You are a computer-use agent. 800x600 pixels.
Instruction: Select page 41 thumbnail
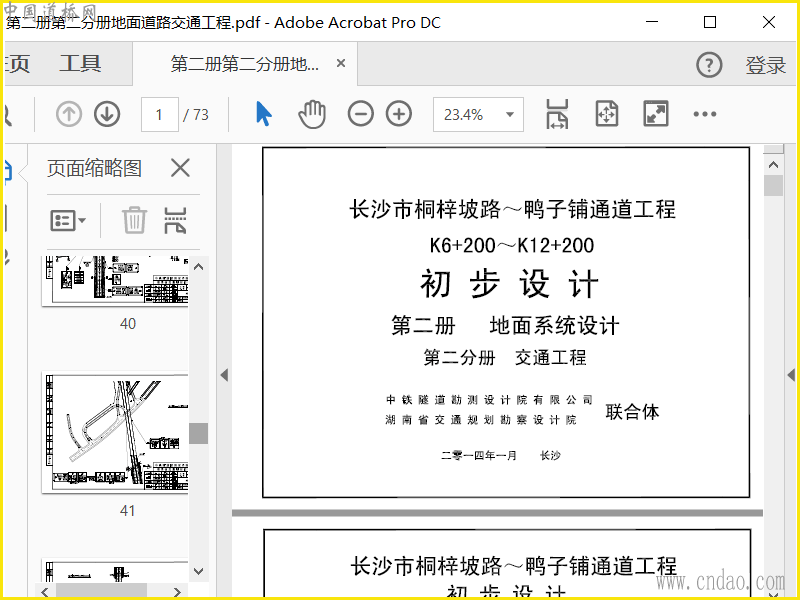[115, 433]
